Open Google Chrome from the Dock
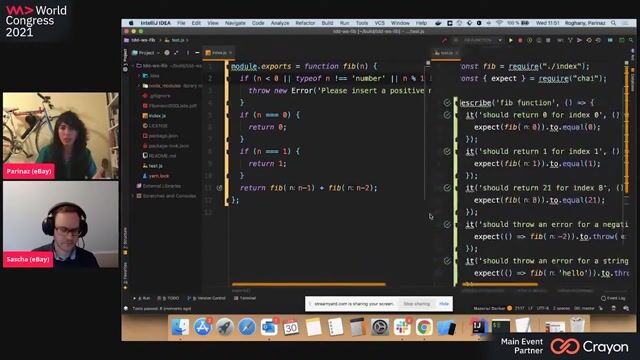This screenshot has height=360, width=640. [424, 327]
